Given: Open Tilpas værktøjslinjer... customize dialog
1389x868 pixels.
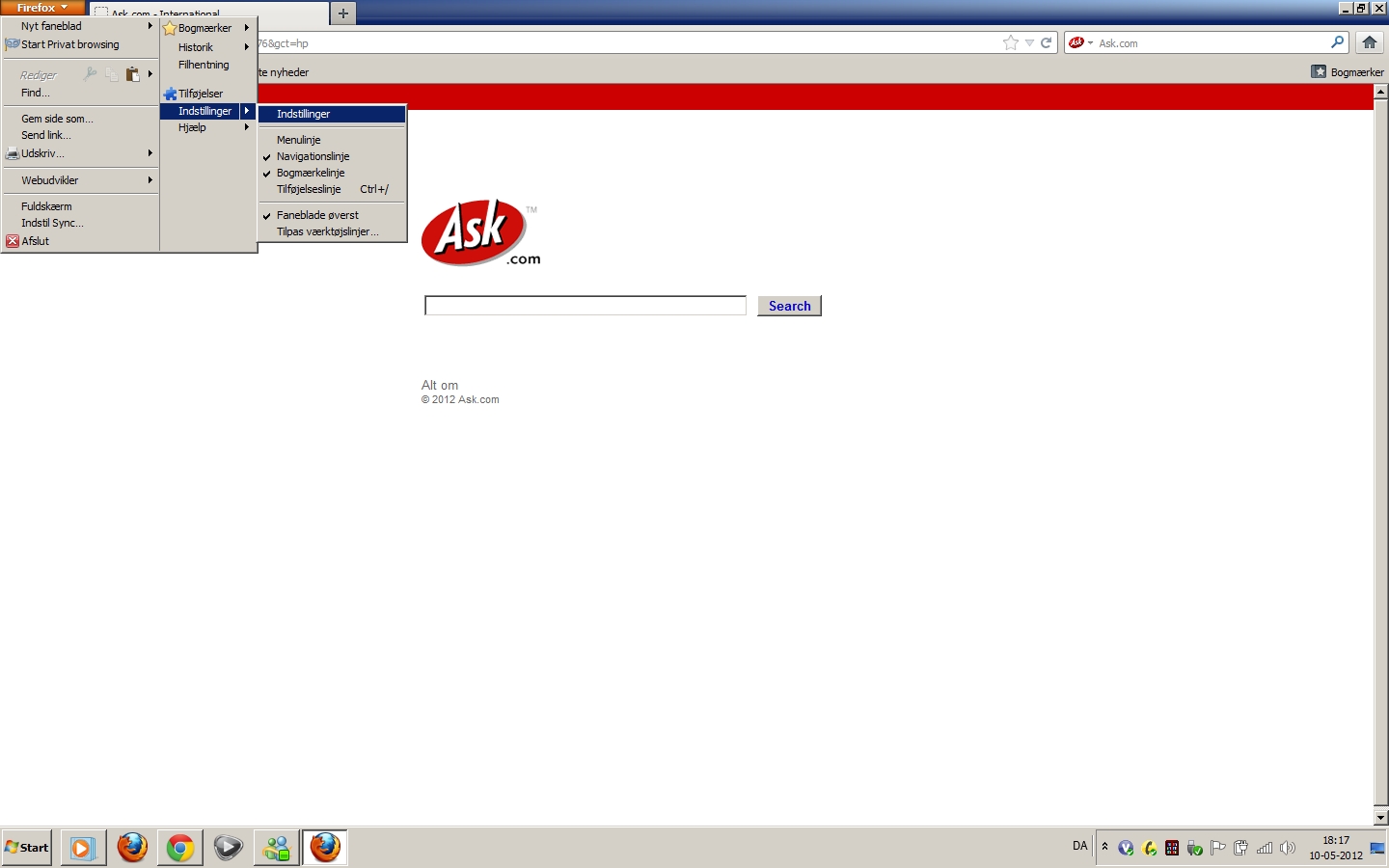Looking at the screenshot, I should point(332,231).
